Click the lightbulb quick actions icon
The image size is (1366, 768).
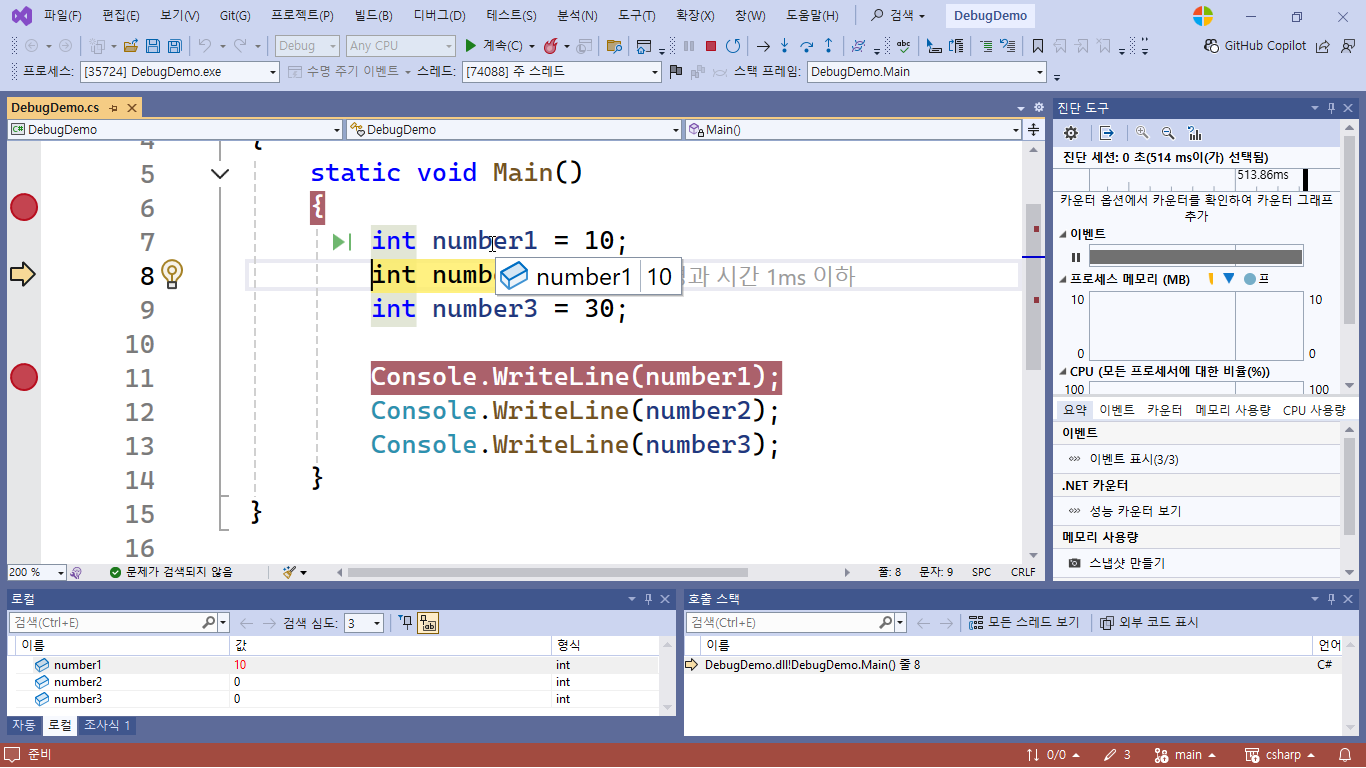coord(172,274)
